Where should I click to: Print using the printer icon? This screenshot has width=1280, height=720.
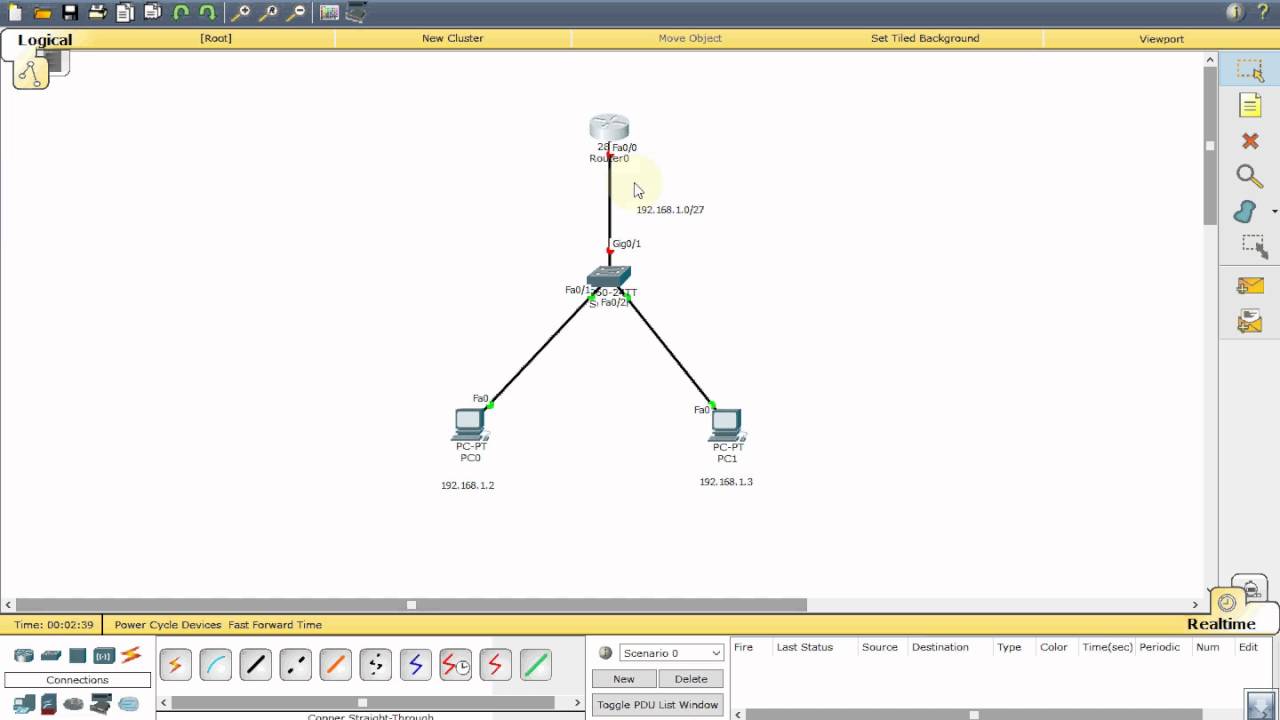tap(97, 12)
